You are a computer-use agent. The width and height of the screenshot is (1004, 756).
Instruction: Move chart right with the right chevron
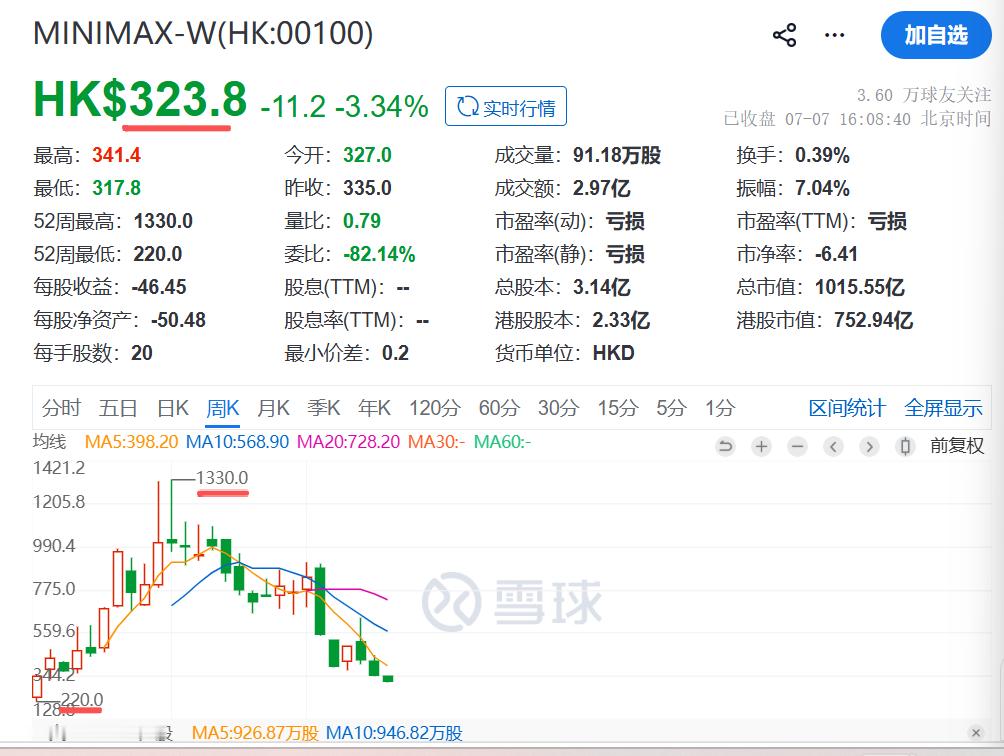click(x=869, y=446)
